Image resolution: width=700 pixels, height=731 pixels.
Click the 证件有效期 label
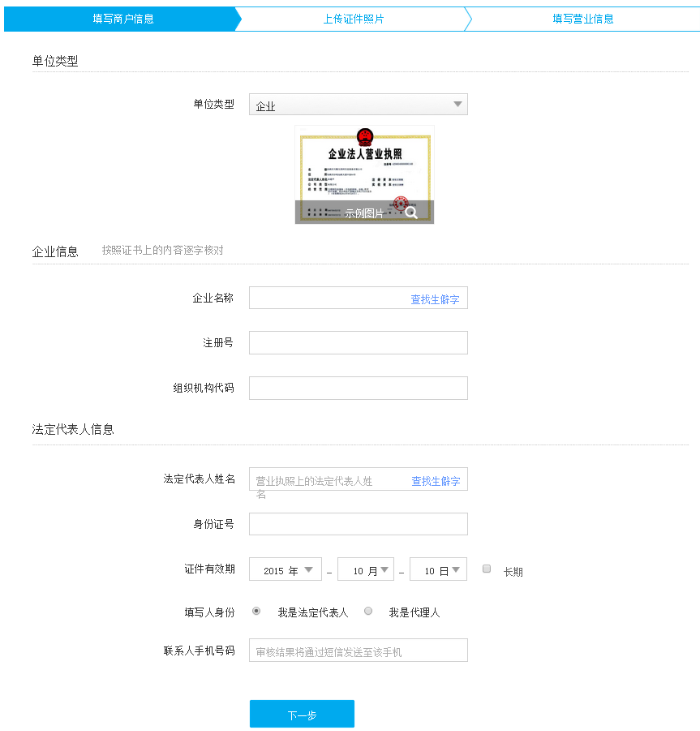(210, 569)
